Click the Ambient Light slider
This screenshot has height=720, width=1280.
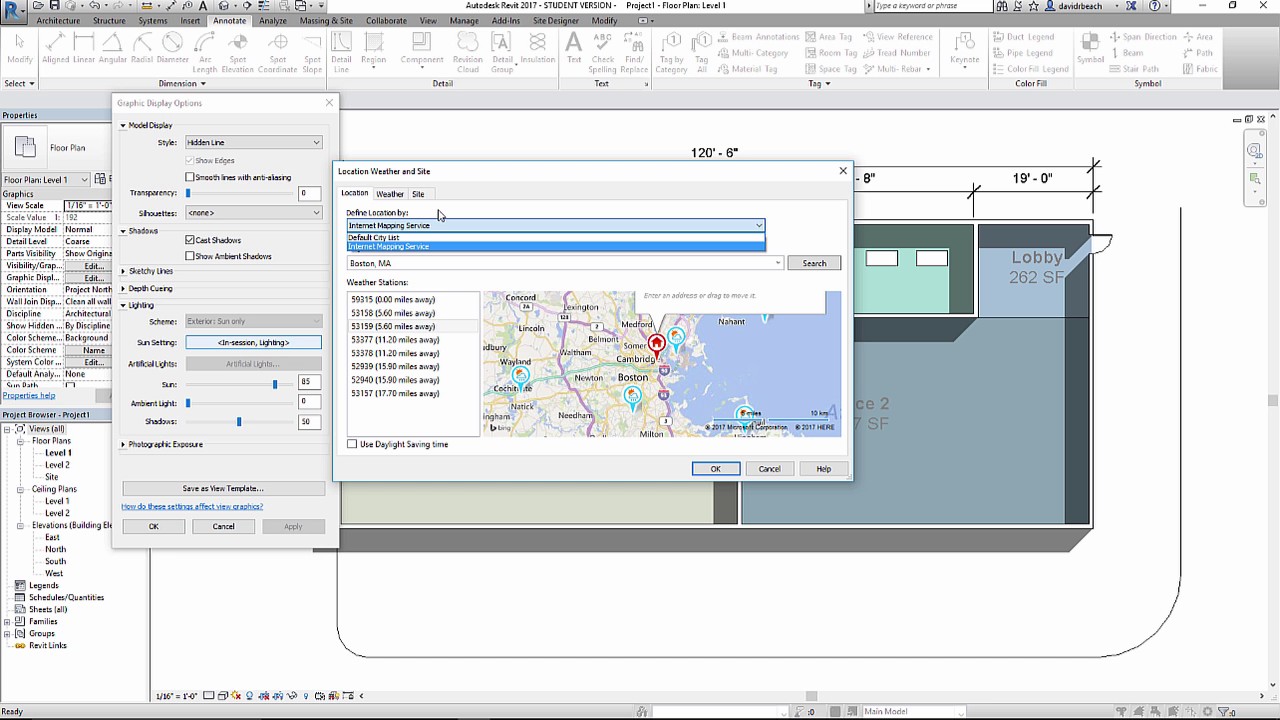188,403
